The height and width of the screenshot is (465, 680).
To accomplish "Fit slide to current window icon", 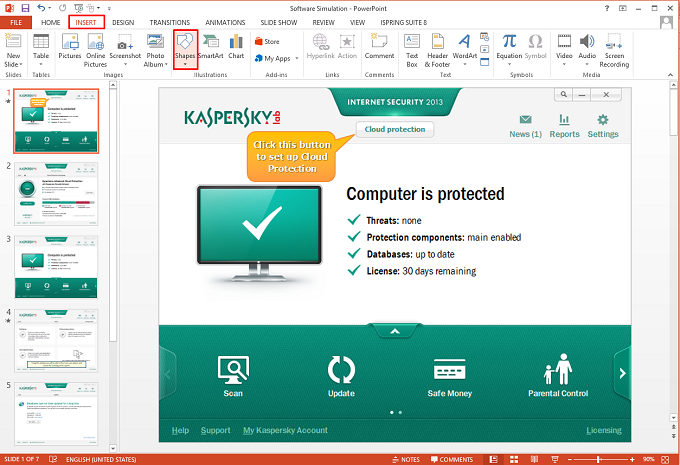I will pos(665,459).
